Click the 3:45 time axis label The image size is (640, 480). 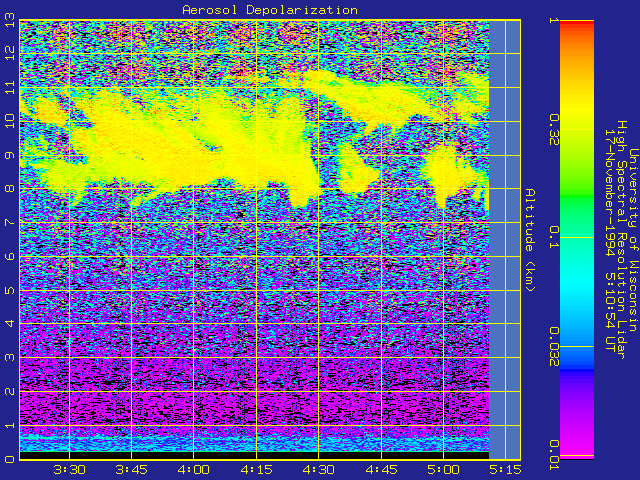(131, 470)
